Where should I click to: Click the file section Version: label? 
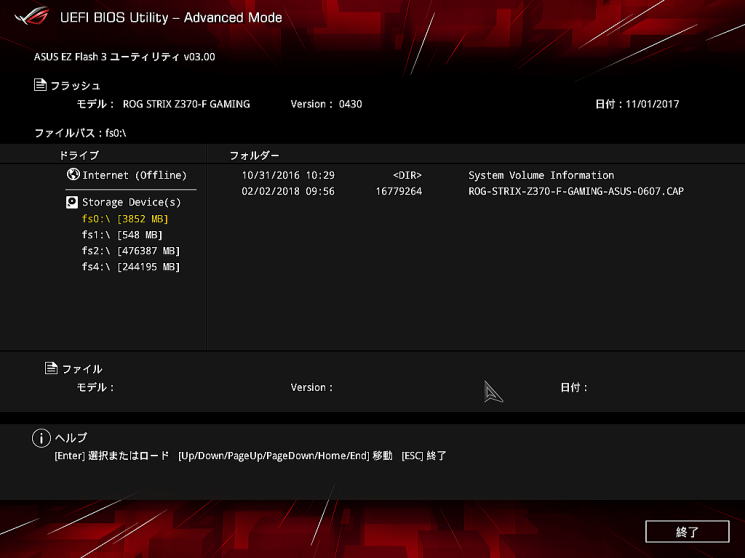312,387
